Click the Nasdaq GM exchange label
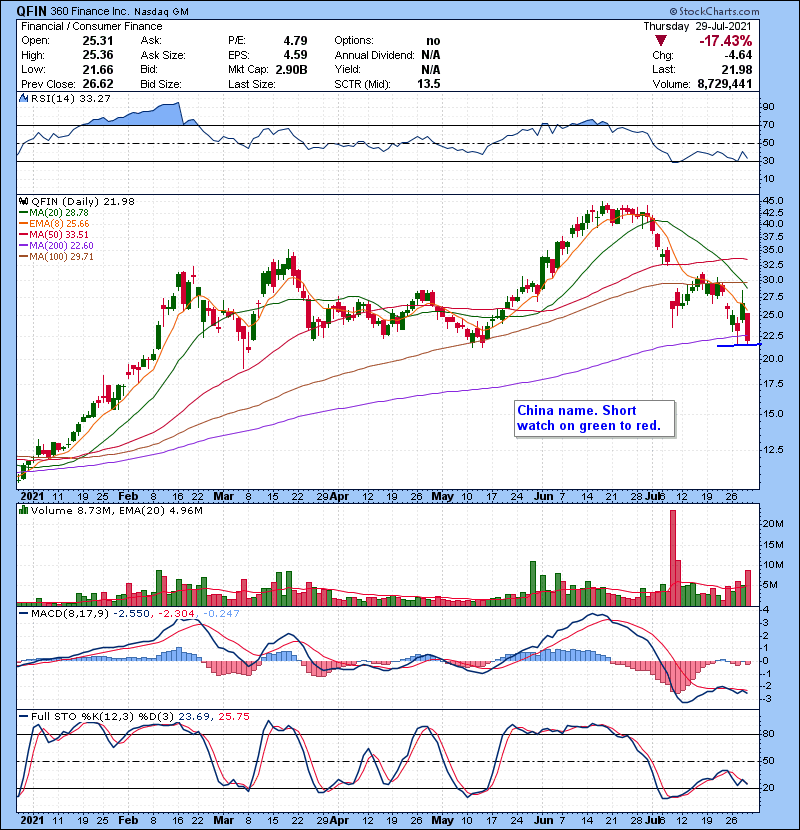Image resolution: width=800 pixels, height=830 pixels. click(161, 12)
